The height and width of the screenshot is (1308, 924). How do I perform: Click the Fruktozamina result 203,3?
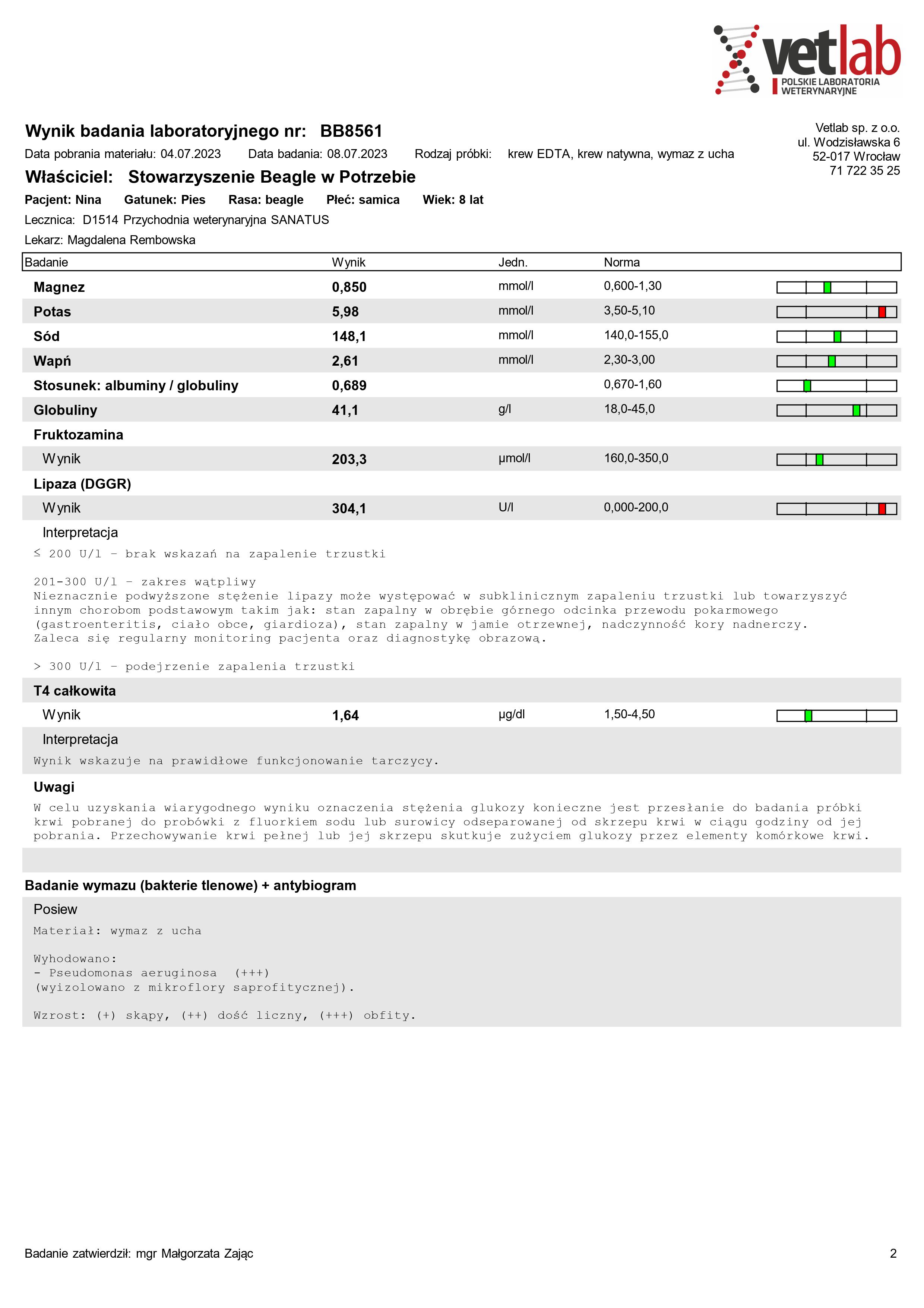349,459
